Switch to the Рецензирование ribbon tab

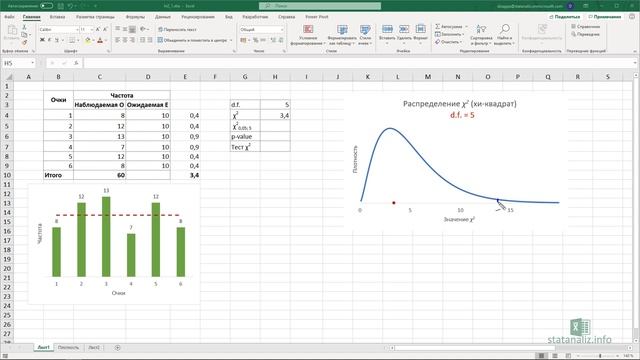[x=198, y=17]
